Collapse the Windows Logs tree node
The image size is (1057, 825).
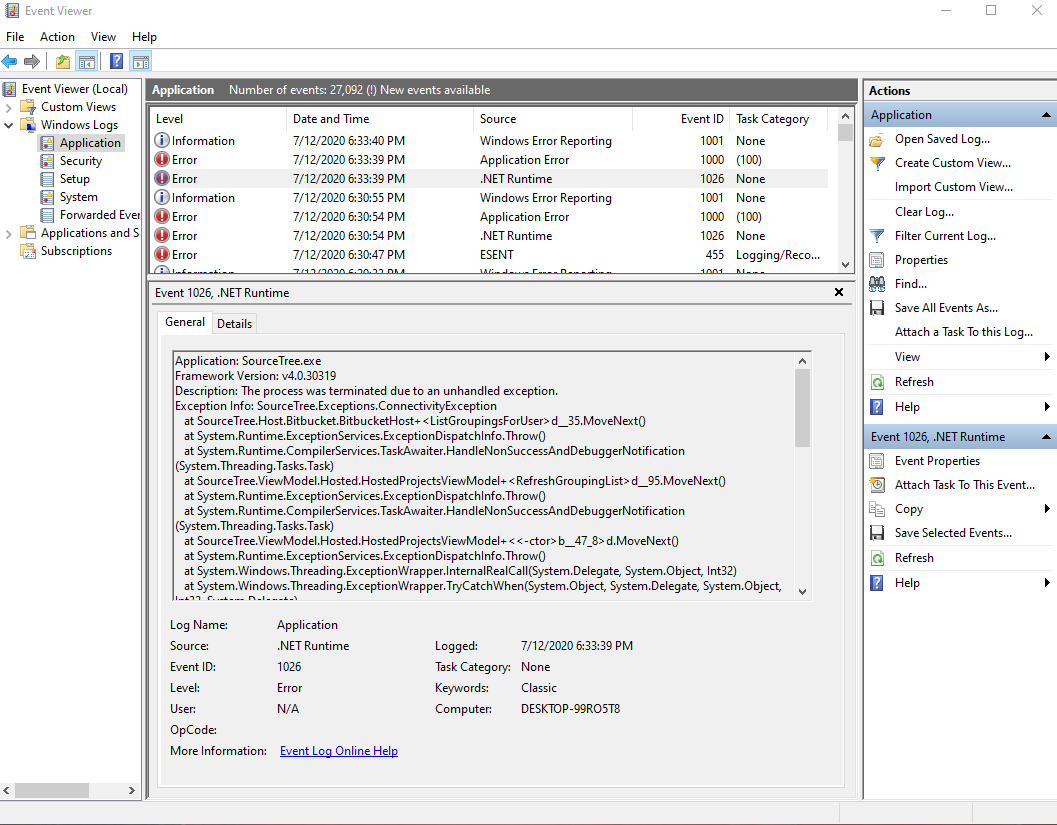8,125
